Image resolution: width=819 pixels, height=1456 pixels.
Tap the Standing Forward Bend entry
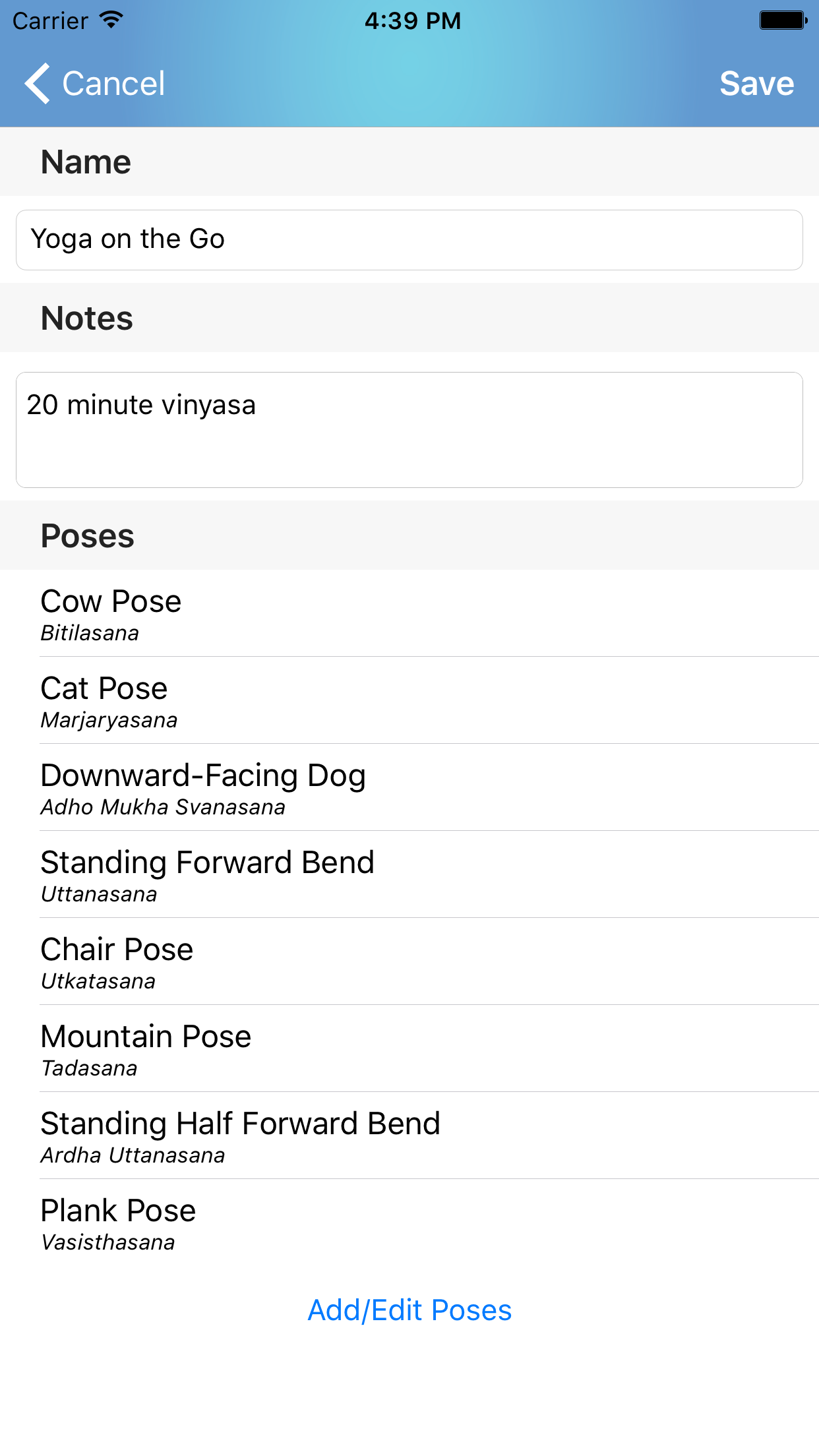pos(409,875)
